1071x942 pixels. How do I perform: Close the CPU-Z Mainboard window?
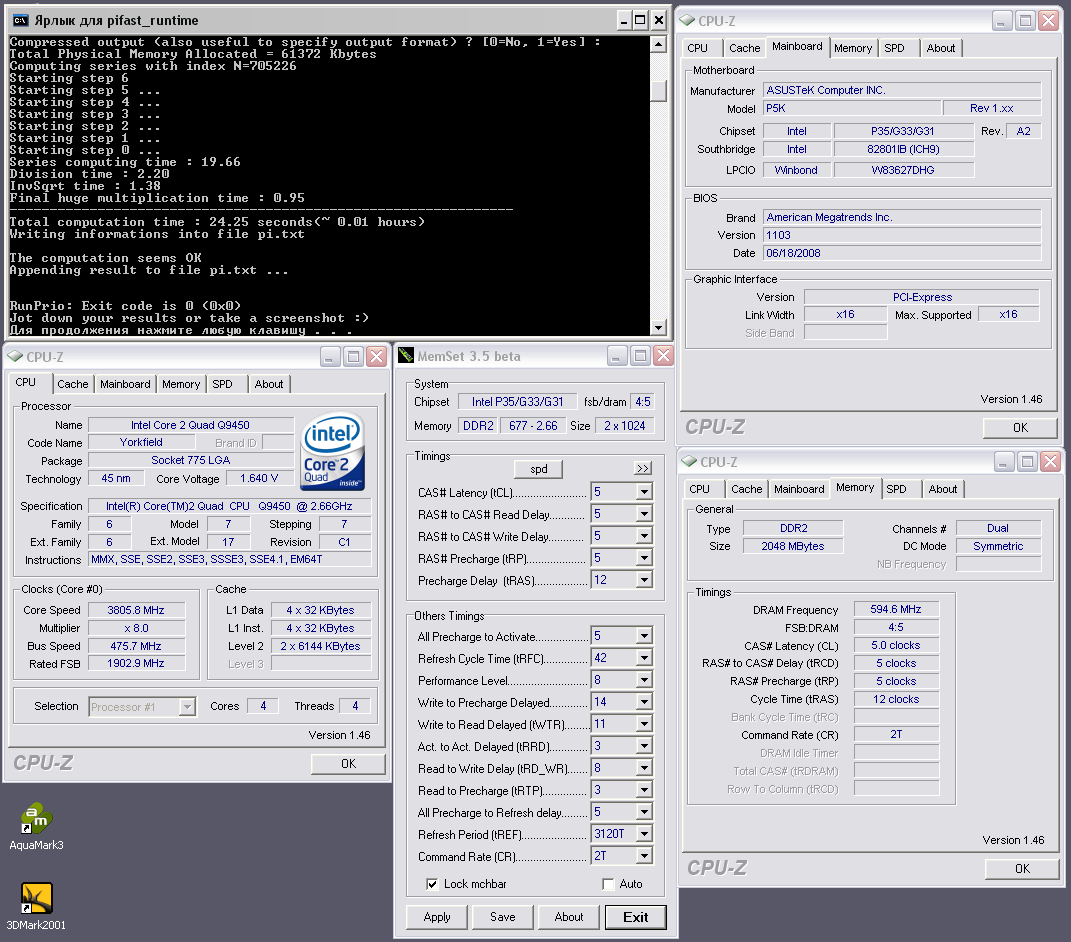tap(1048, 20)
